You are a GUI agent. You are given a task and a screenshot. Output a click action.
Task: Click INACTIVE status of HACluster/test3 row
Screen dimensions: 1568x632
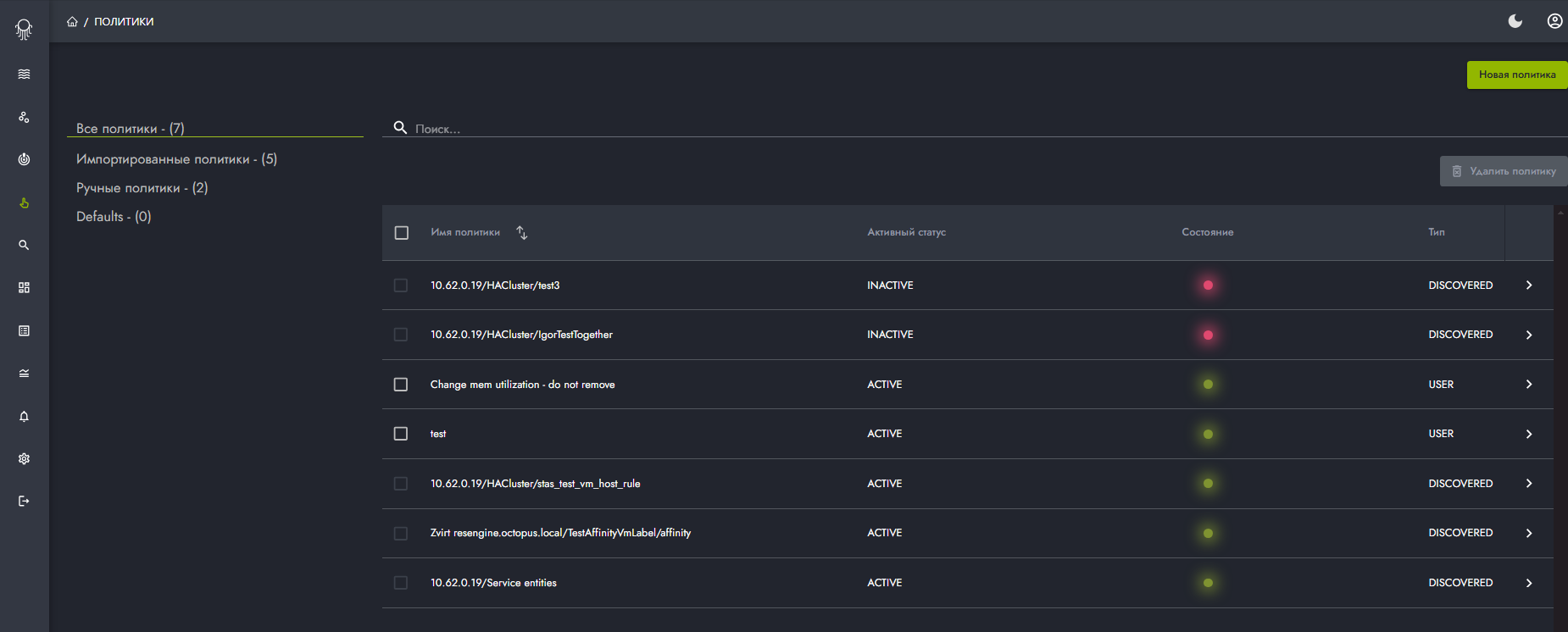click(x=890, y=286)
